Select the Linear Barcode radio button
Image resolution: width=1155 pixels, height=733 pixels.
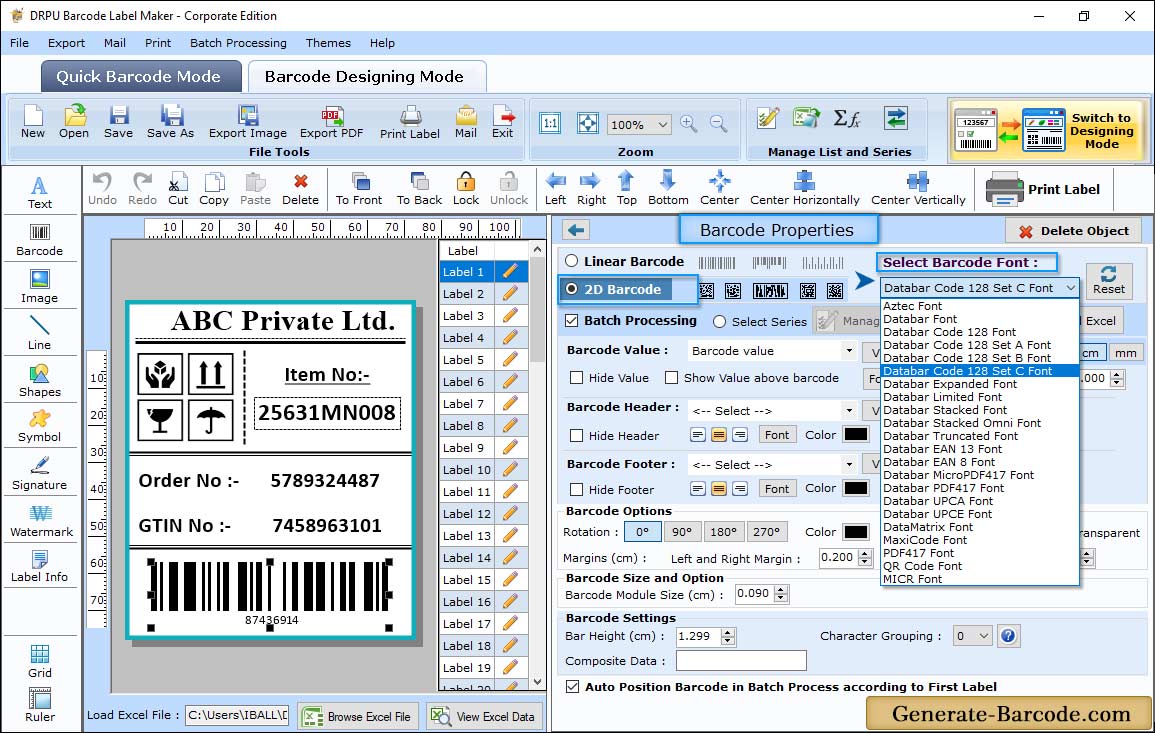coord(572,261)
